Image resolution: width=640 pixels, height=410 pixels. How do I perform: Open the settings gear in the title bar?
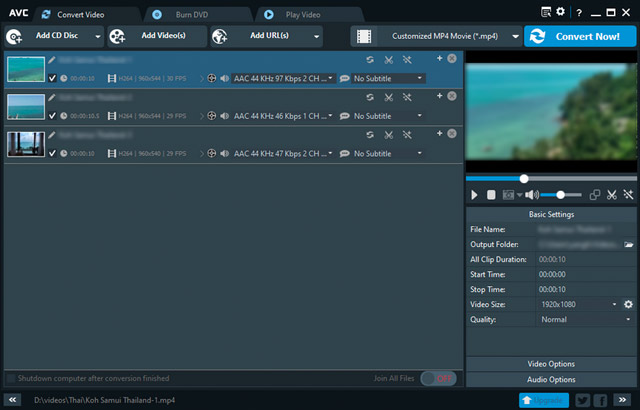tap(560, 12)
